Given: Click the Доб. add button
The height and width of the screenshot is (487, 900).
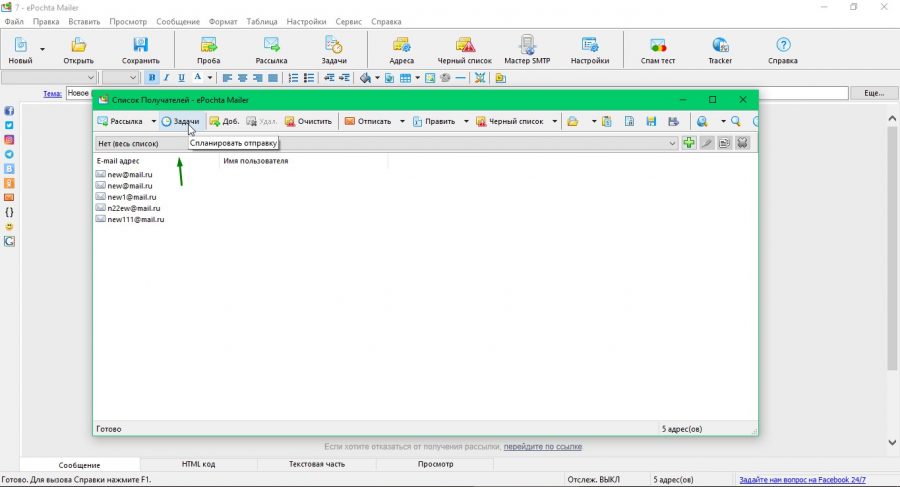Looking at the screenshot, I should [224, 121].
